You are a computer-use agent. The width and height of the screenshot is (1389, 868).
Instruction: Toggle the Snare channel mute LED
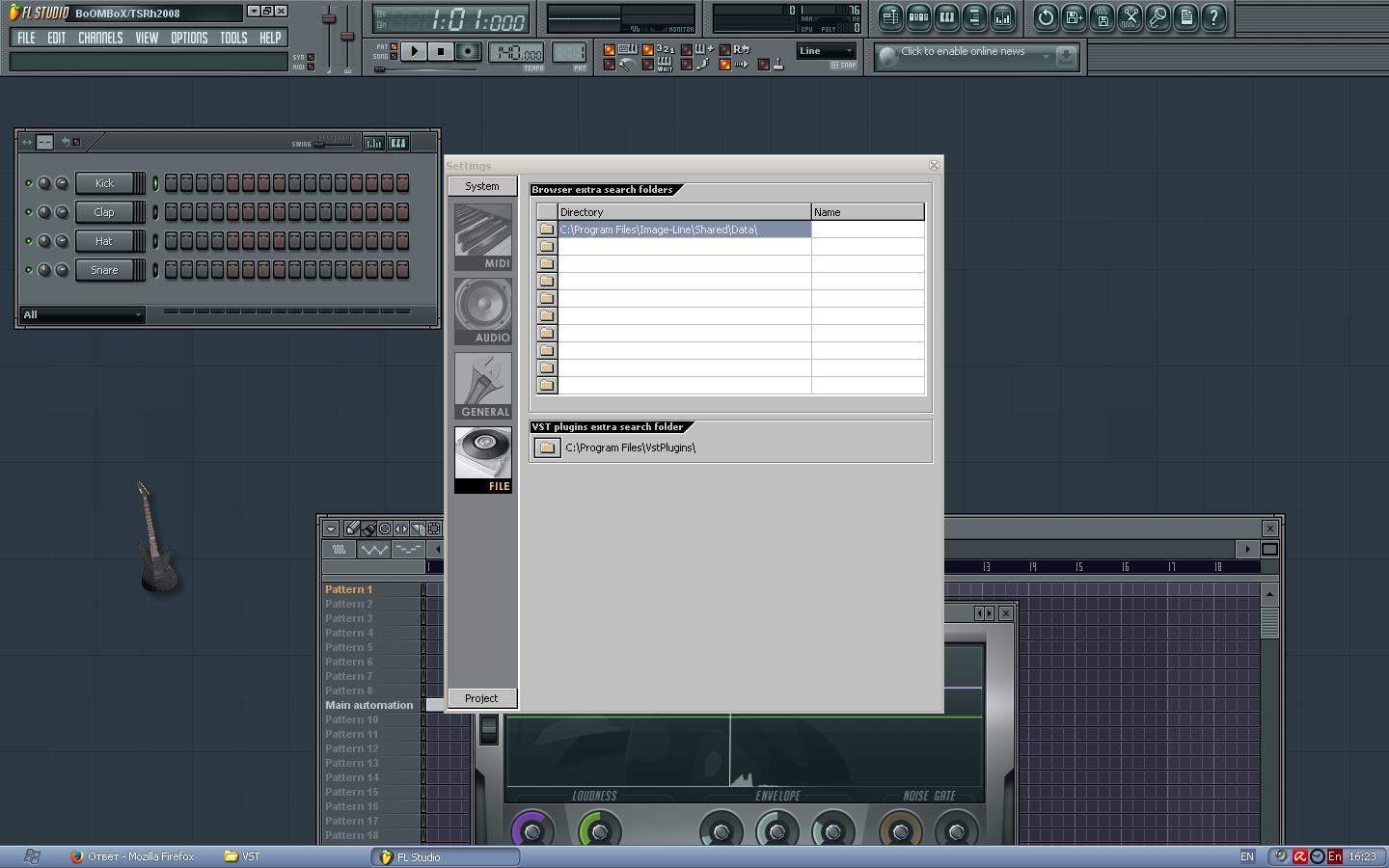point(28,270)
